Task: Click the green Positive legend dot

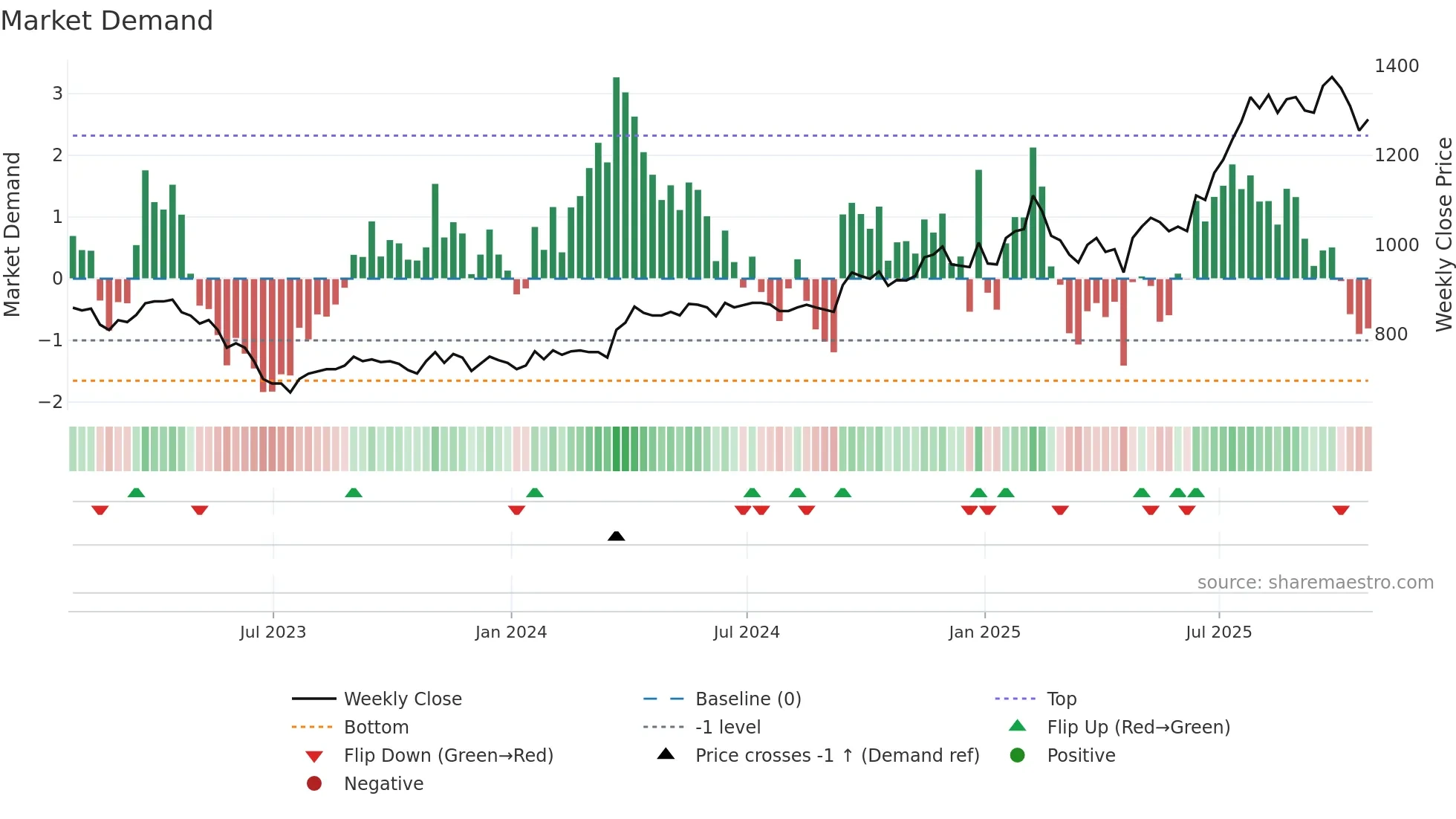Action: 1018,755
